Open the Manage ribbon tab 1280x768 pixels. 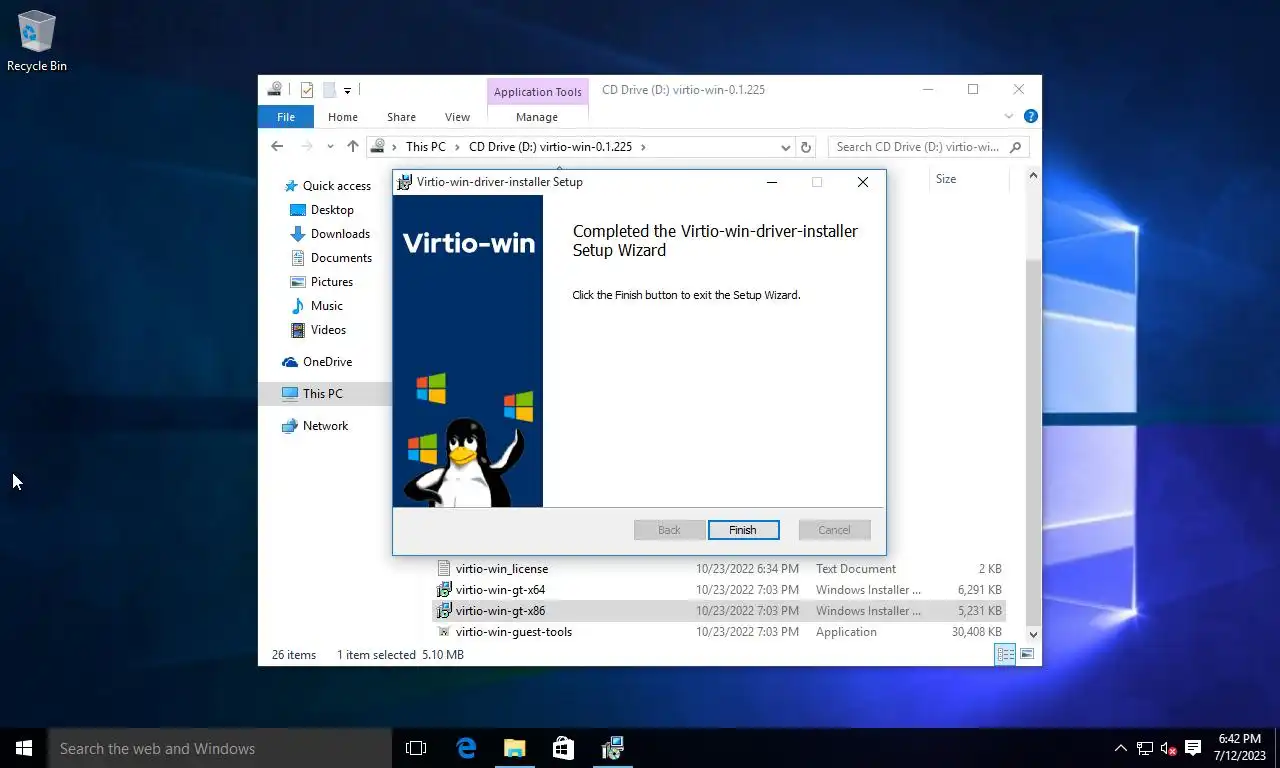[537, 117]
